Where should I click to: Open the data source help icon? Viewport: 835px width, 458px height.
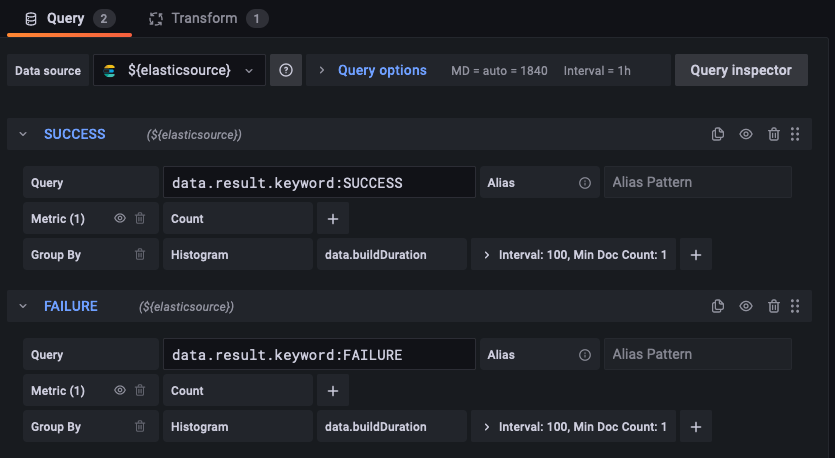tap(286, 70)
